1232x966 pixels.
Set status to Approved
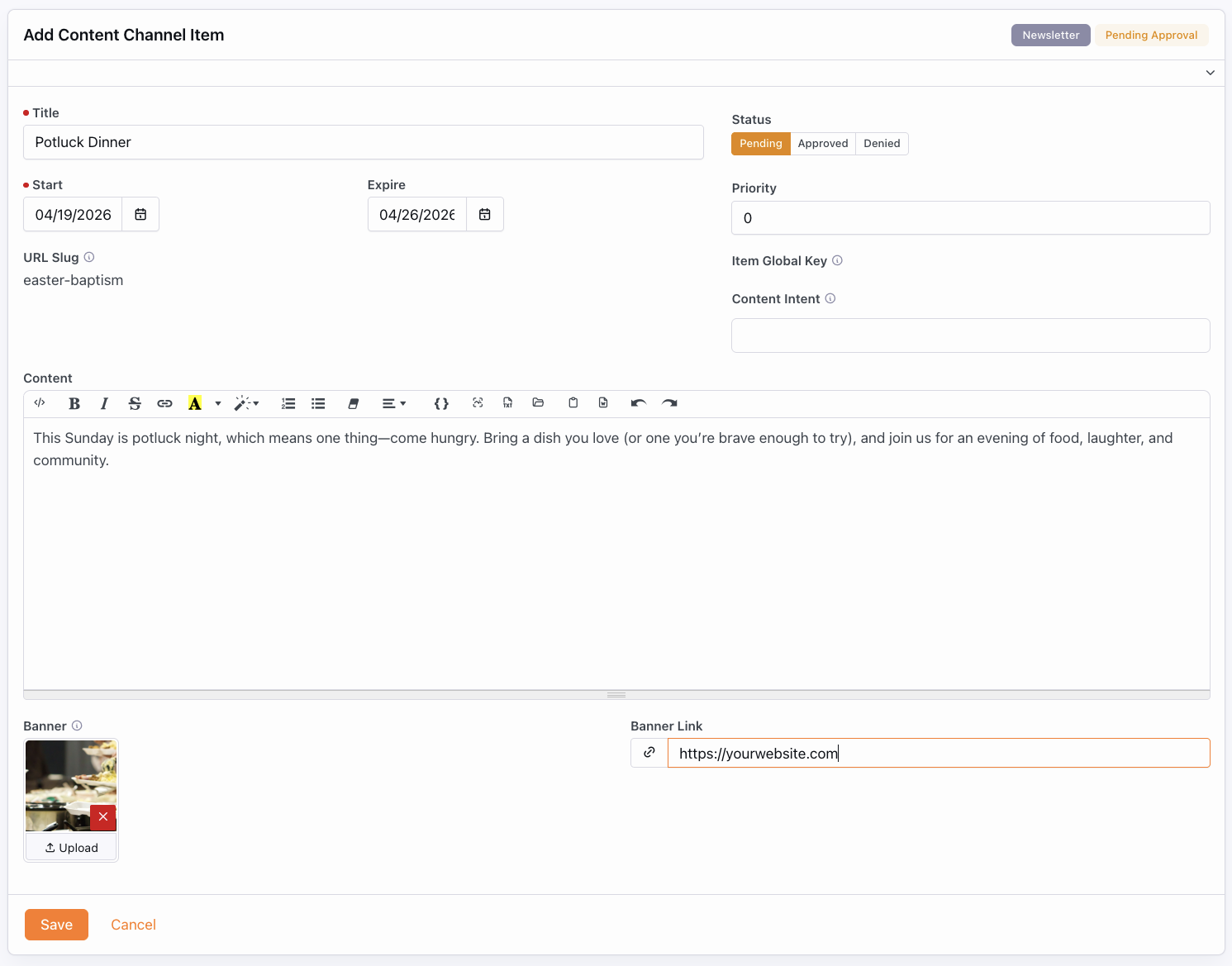coord(822,144)
